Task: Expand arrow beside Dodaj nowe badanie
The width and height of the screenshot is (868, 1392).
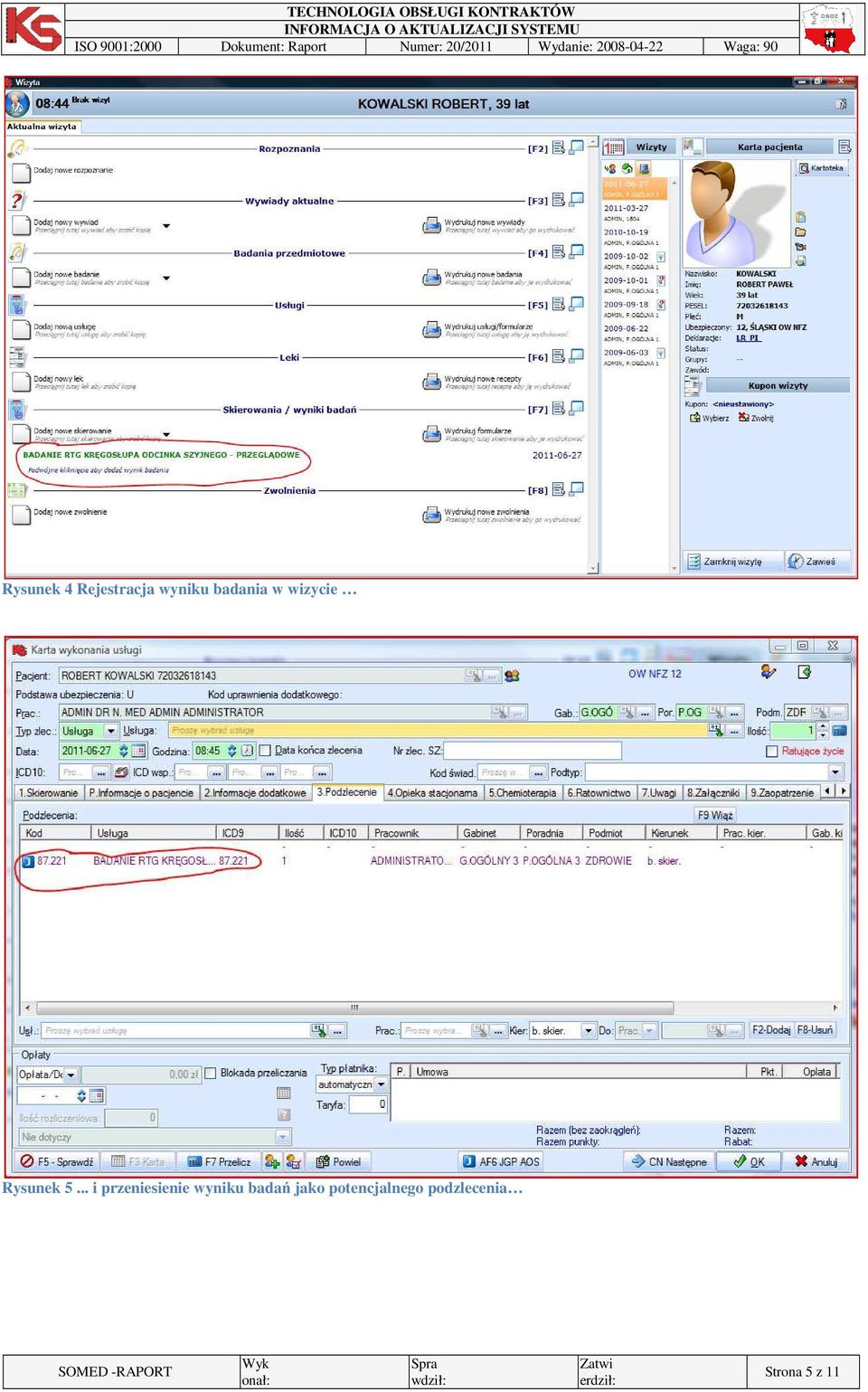Action: [x=166, y=278]
